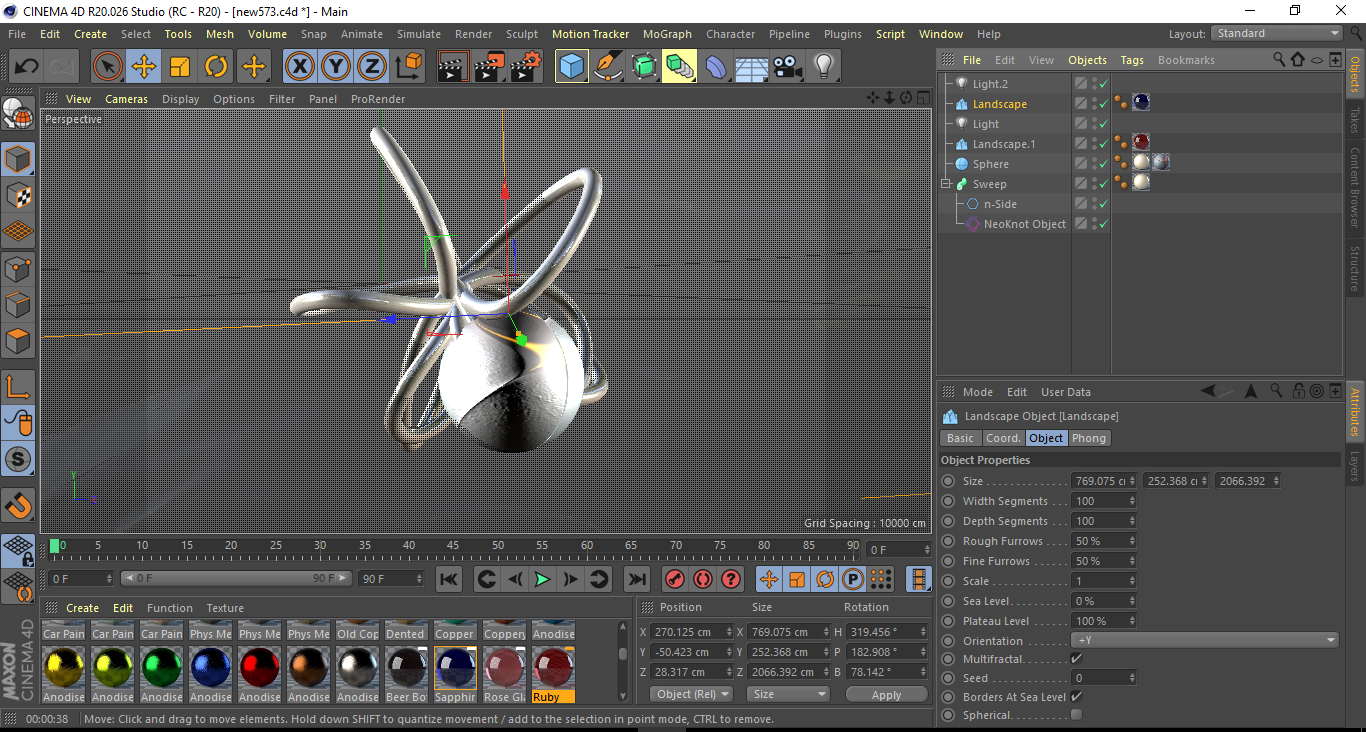
Task: Select the Landscape.1 object
Action: pyautogui.click(x=1004, y=144)
